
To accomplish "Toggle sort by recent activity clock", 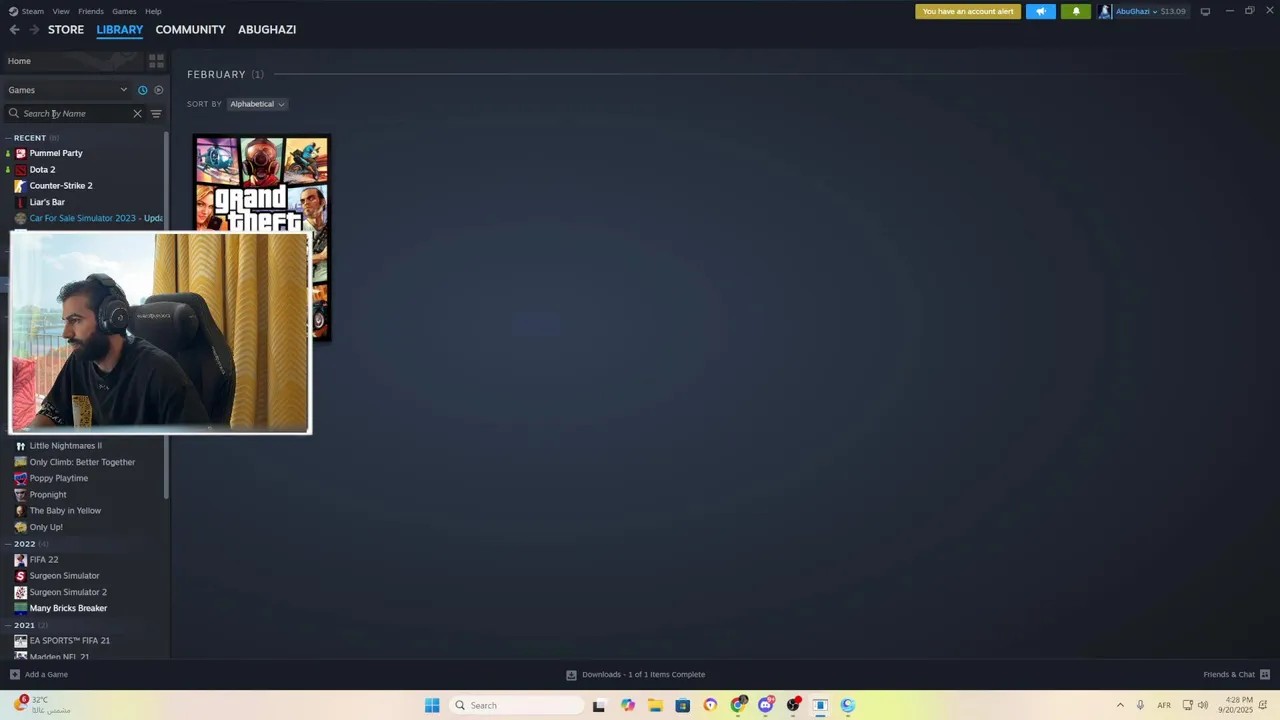I will point(142,90).
